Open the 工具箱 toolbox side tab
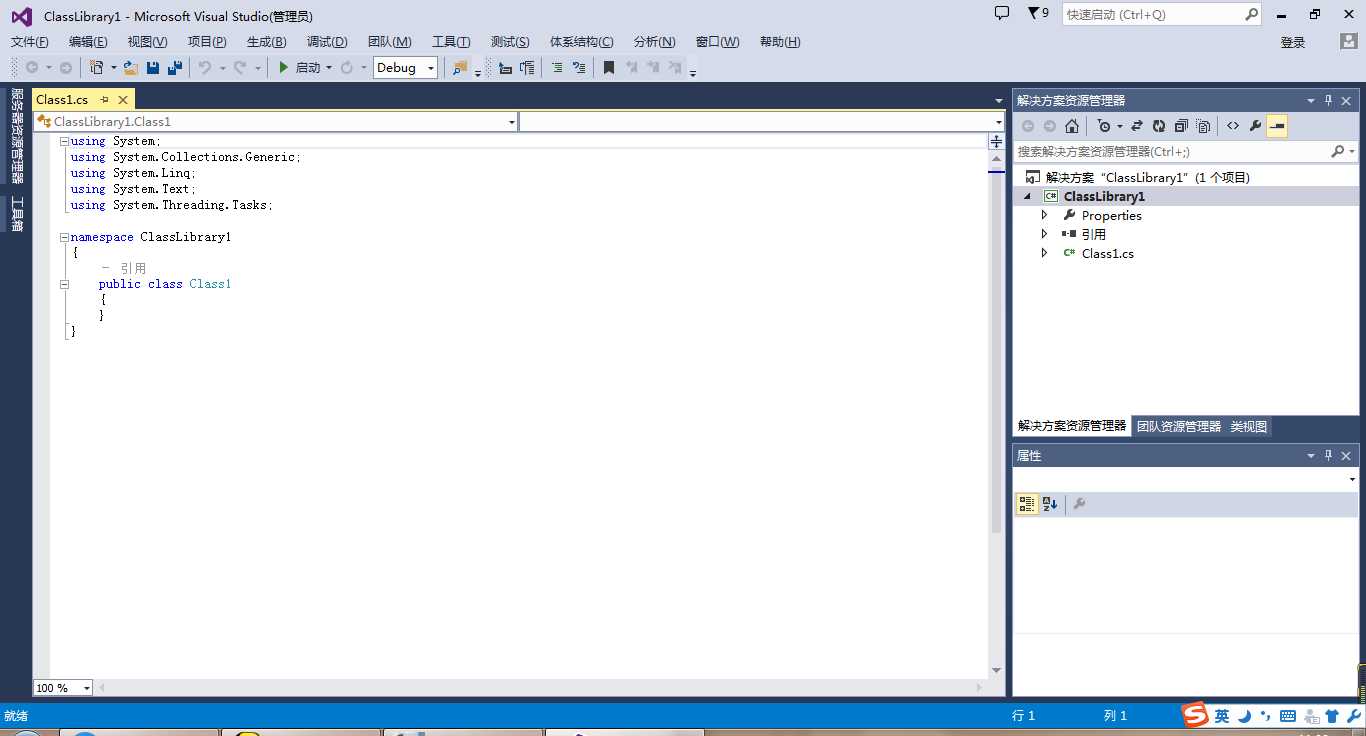The image size is (1366, 736). pos(16,214)
